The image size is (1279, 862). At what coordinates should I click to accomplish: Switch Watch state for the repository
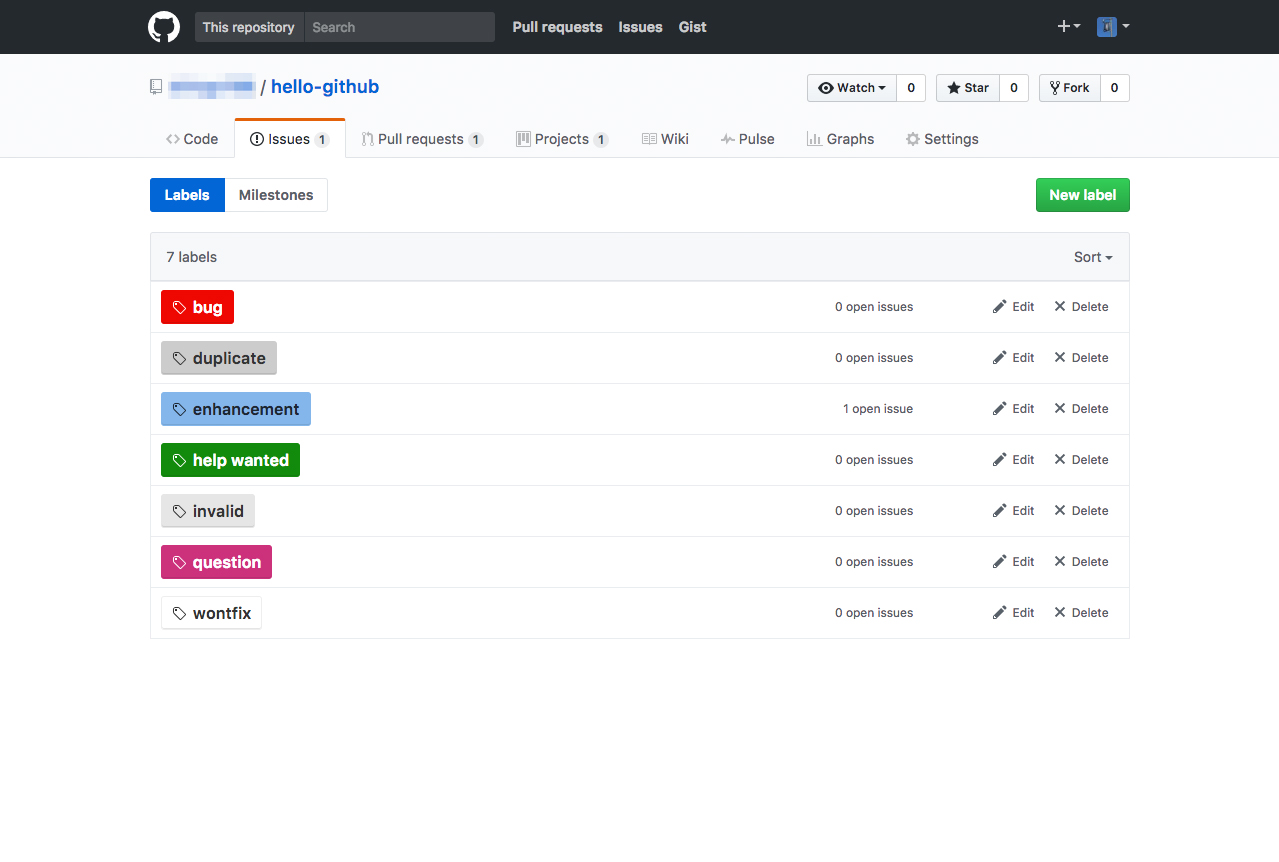point(852,87)
